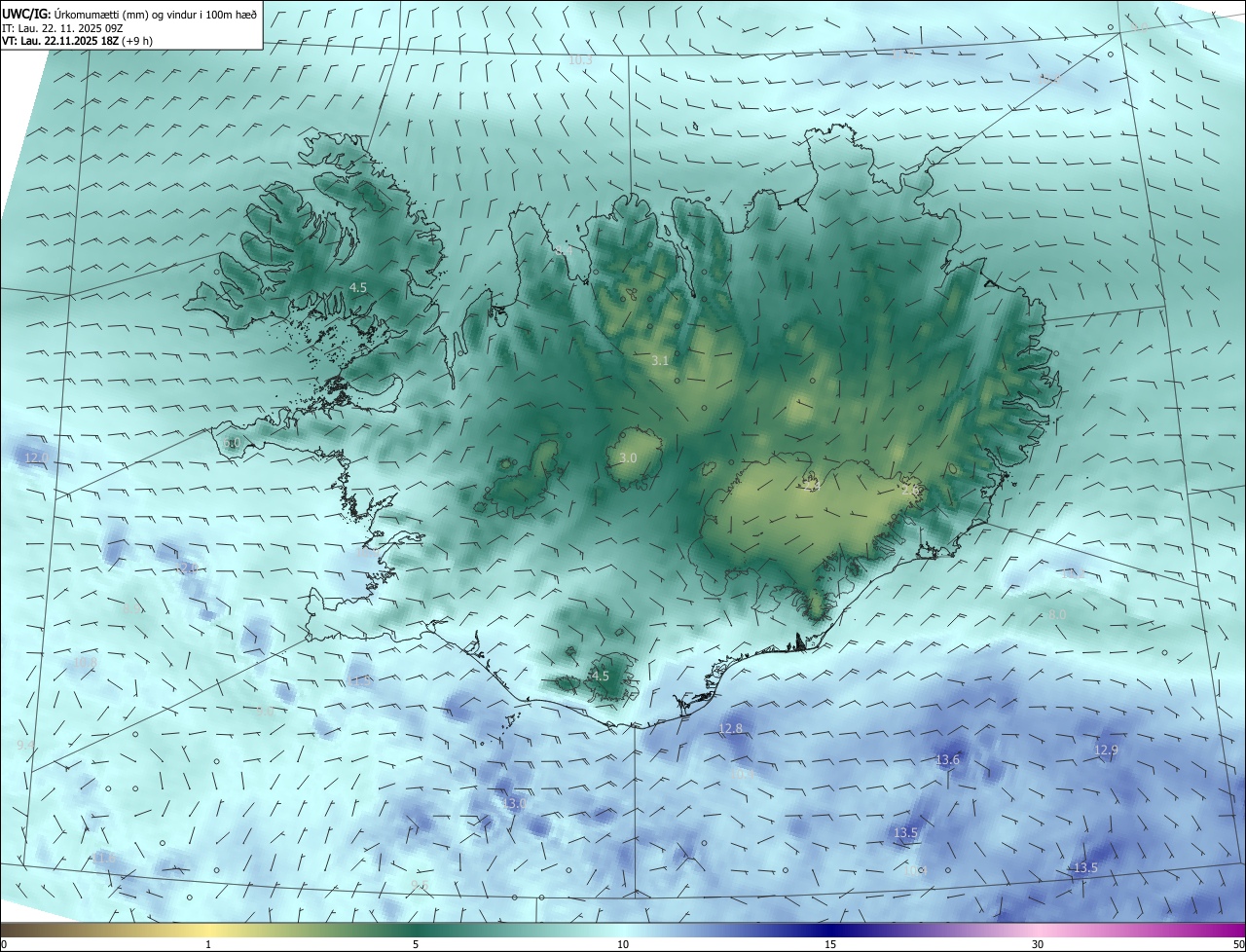The width and height of the screenshot is (1246, 952).
Task: Click the '5' tick label on the color scale
Action: pyautogui.click(x=416, y=944)
